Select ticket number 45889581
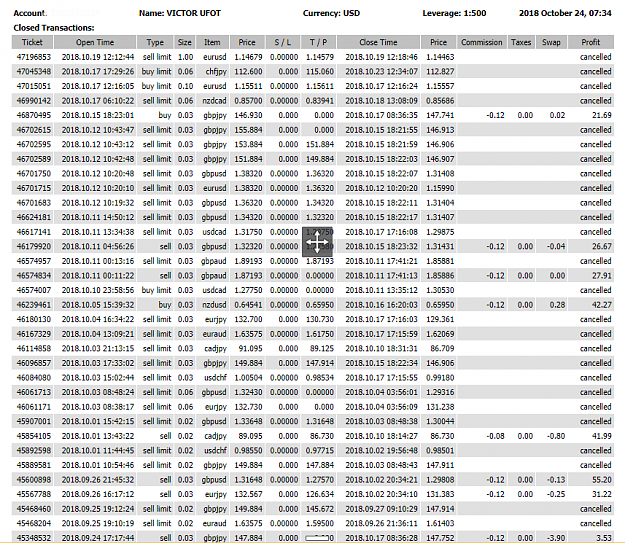The image size is (625, 543). pyautogui.click(x=34, y=465)
